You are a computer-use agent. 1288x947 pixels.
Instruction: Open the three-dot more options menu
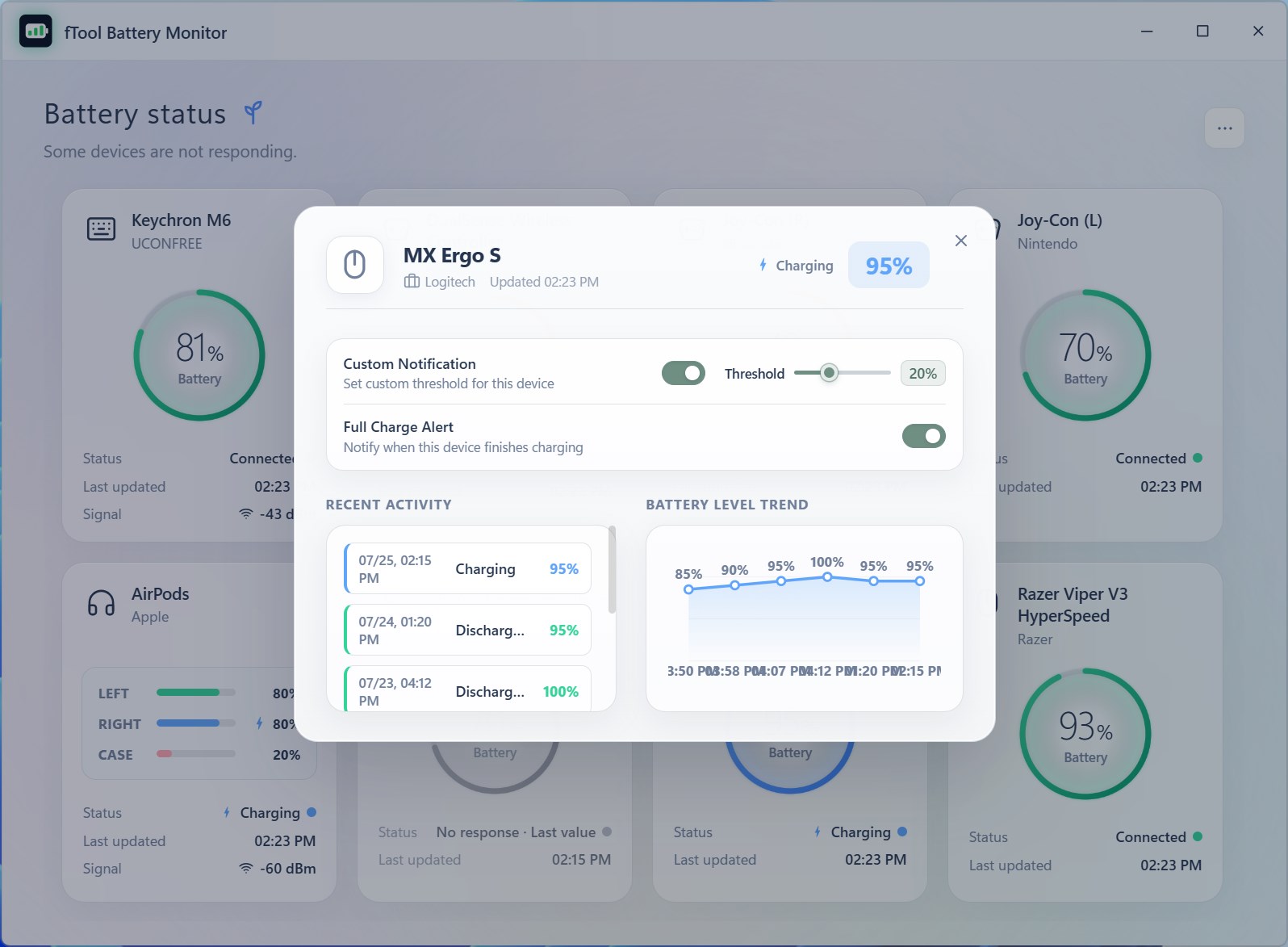[x=1224, y=128]
